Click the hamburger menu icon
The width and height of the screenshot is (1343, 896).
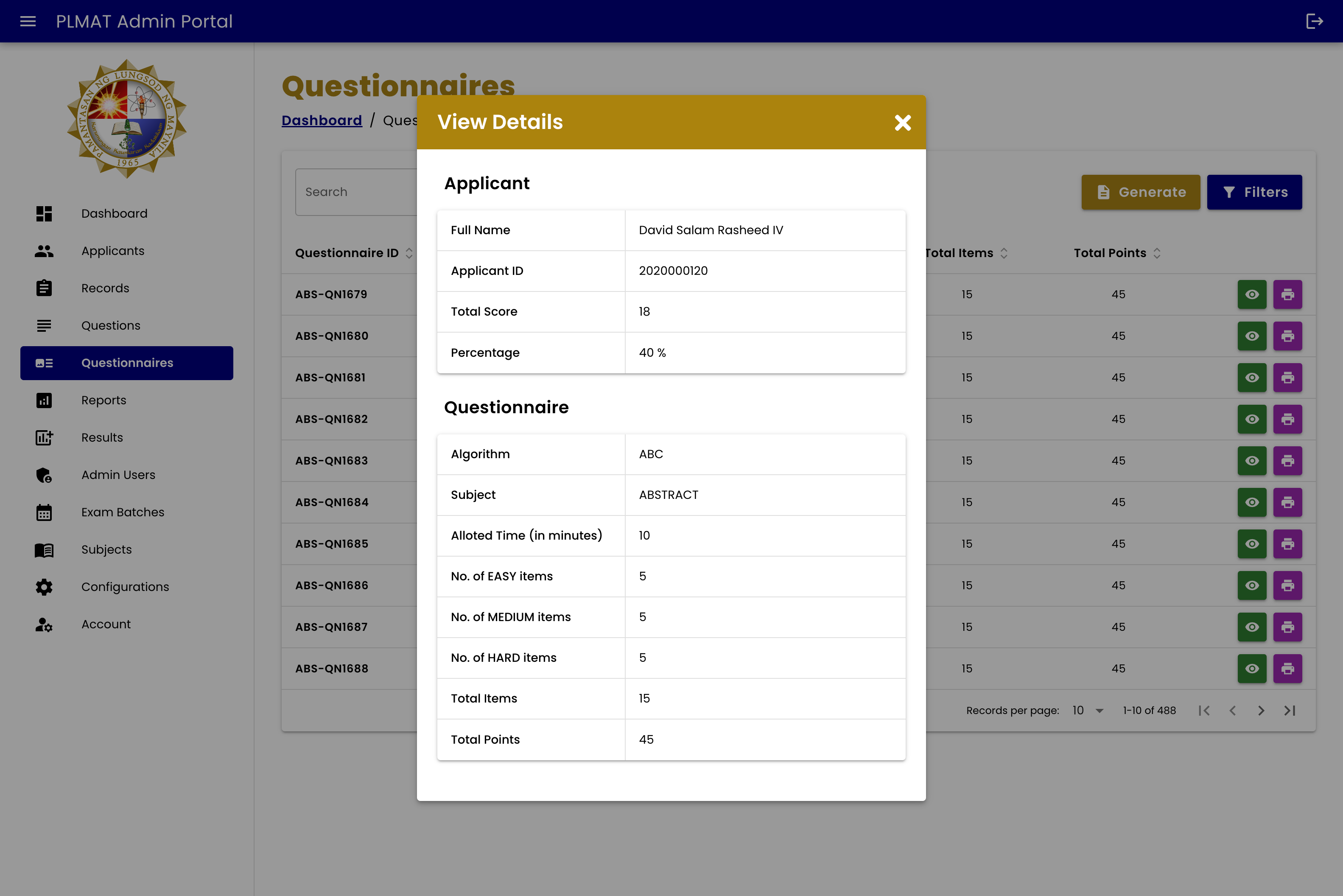pyautogui.click(x=28, y=21)
